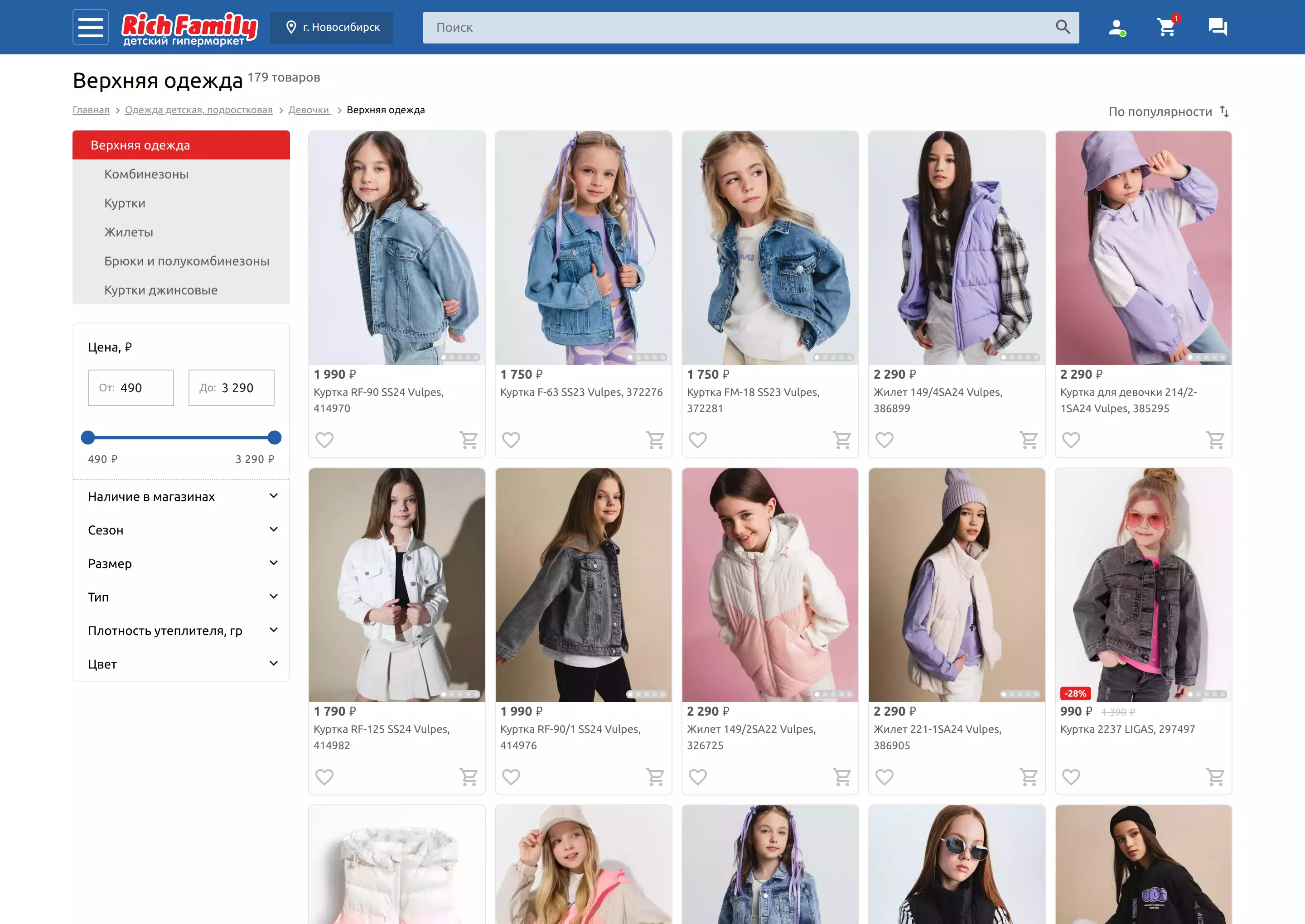The width and height of the screenshot is (1305, 924).
Task: Favorite Куртка RF-125 SS24 414982 with heart
Action: [x=324, y=777]
